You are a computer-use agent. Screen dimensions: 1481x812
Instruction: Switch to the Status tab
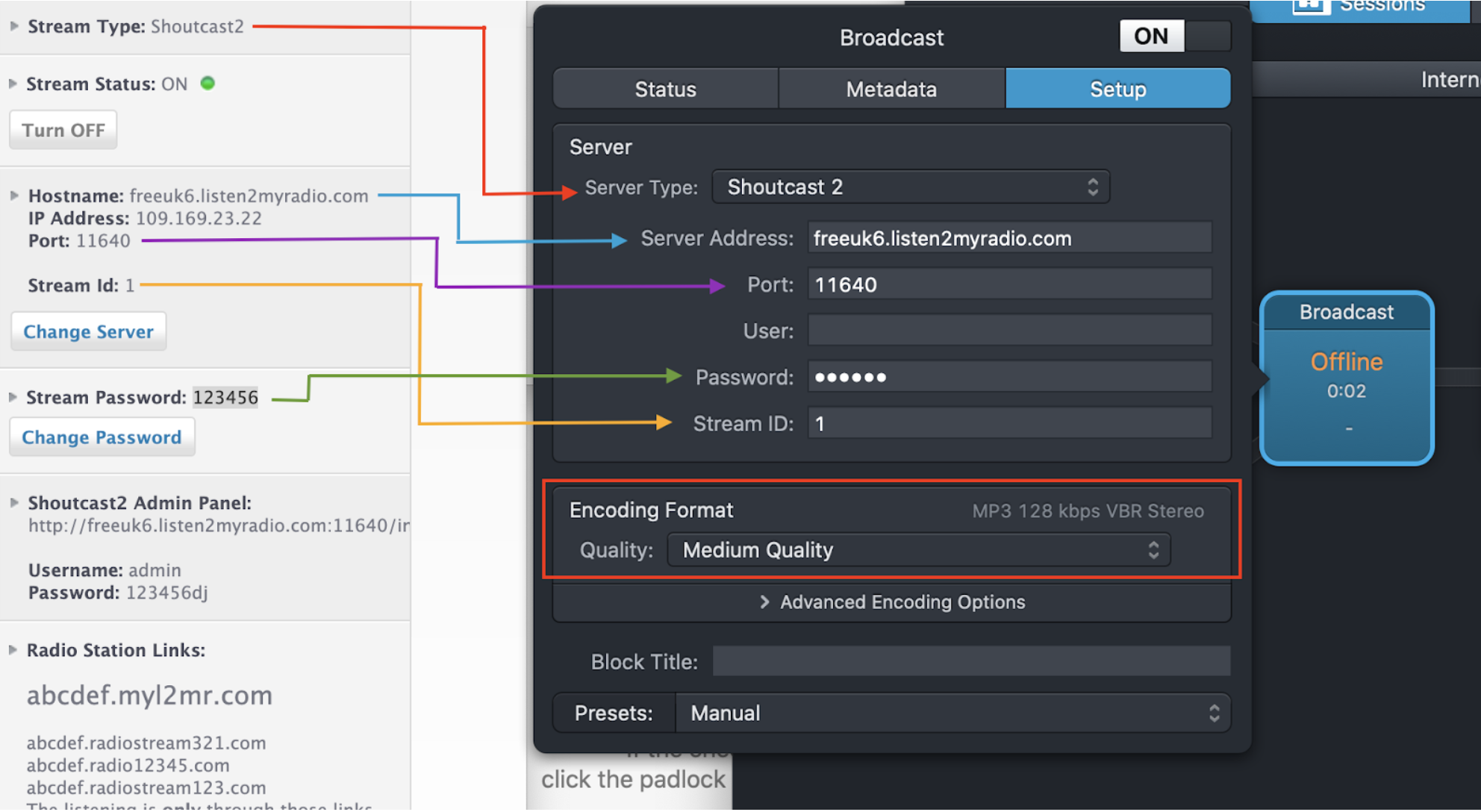[x=665, y=89]
